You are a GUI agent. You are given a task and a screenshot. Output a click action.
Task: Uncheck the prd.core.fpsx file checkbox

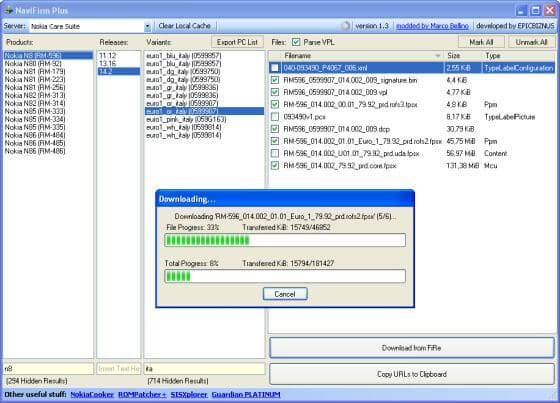click(x=275, y=165)
